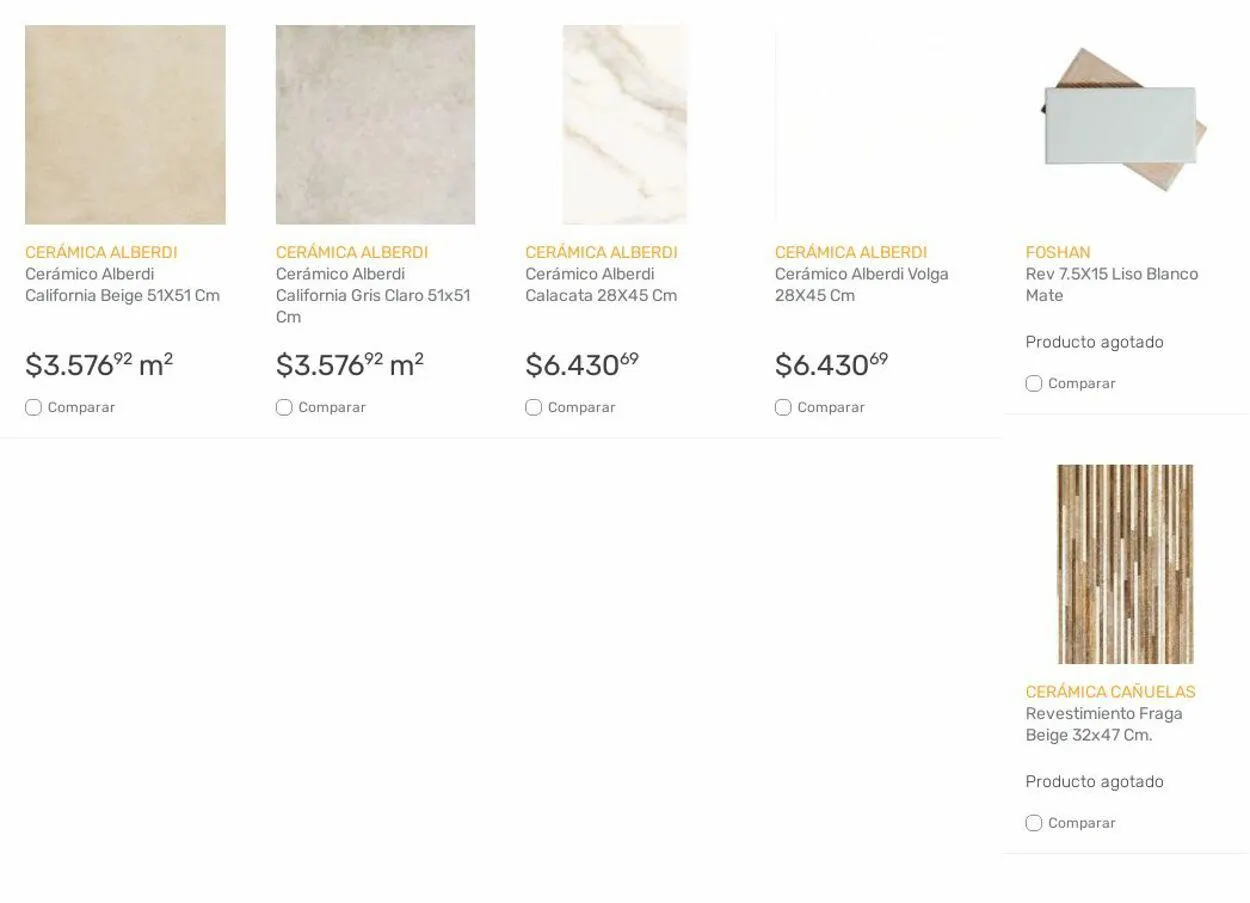Click the FOSHAN brand label
Image resolution: width=1250 pixels, height=903 pixels.
click(1057, 253)
